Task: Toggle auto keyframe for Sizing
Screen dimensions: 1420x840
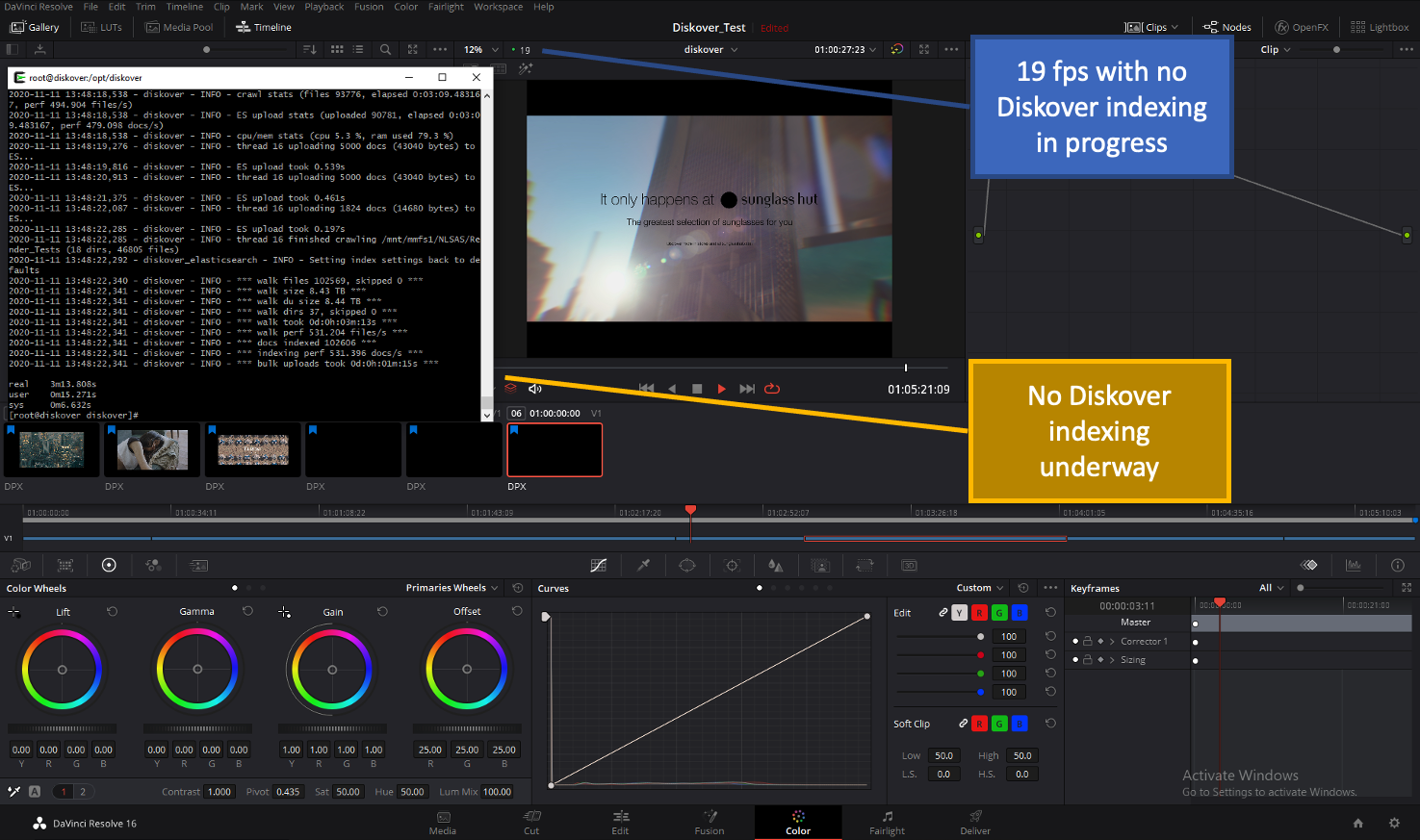Action: 1100,660
